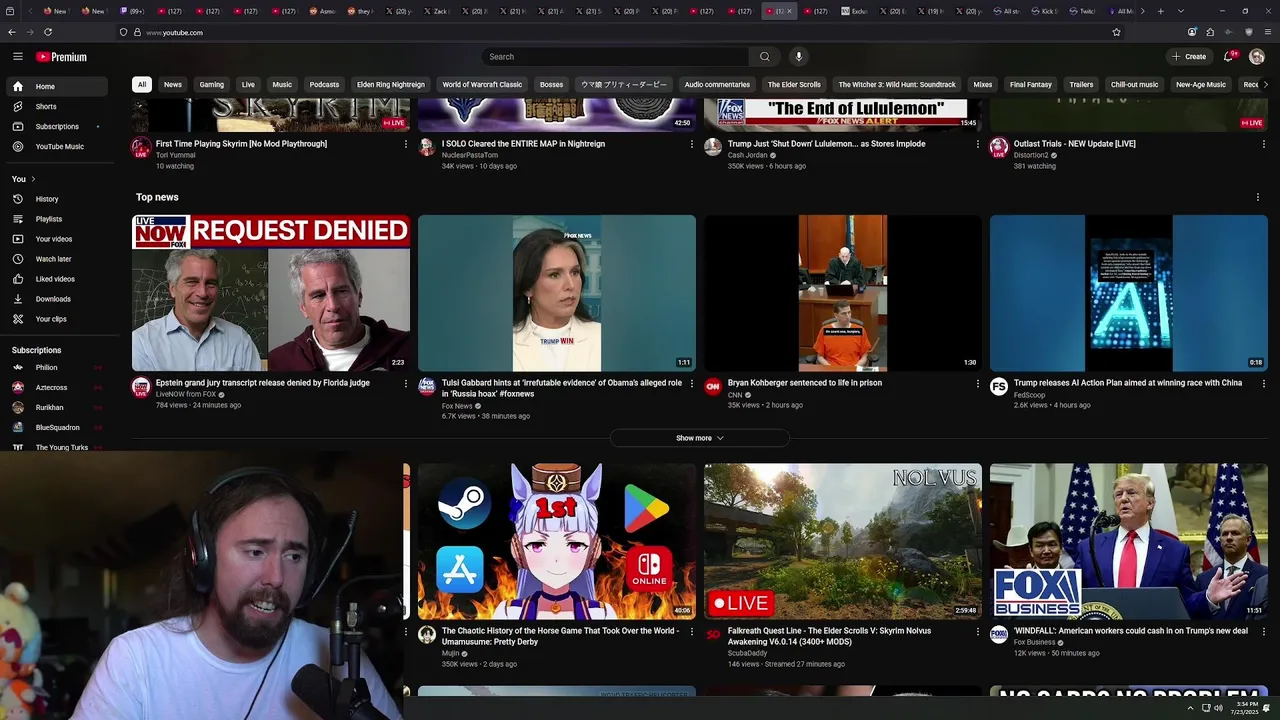Open History in sidebar
Image resolution: width=1280 pixels, height=720 pixels.
pos(56,199)
